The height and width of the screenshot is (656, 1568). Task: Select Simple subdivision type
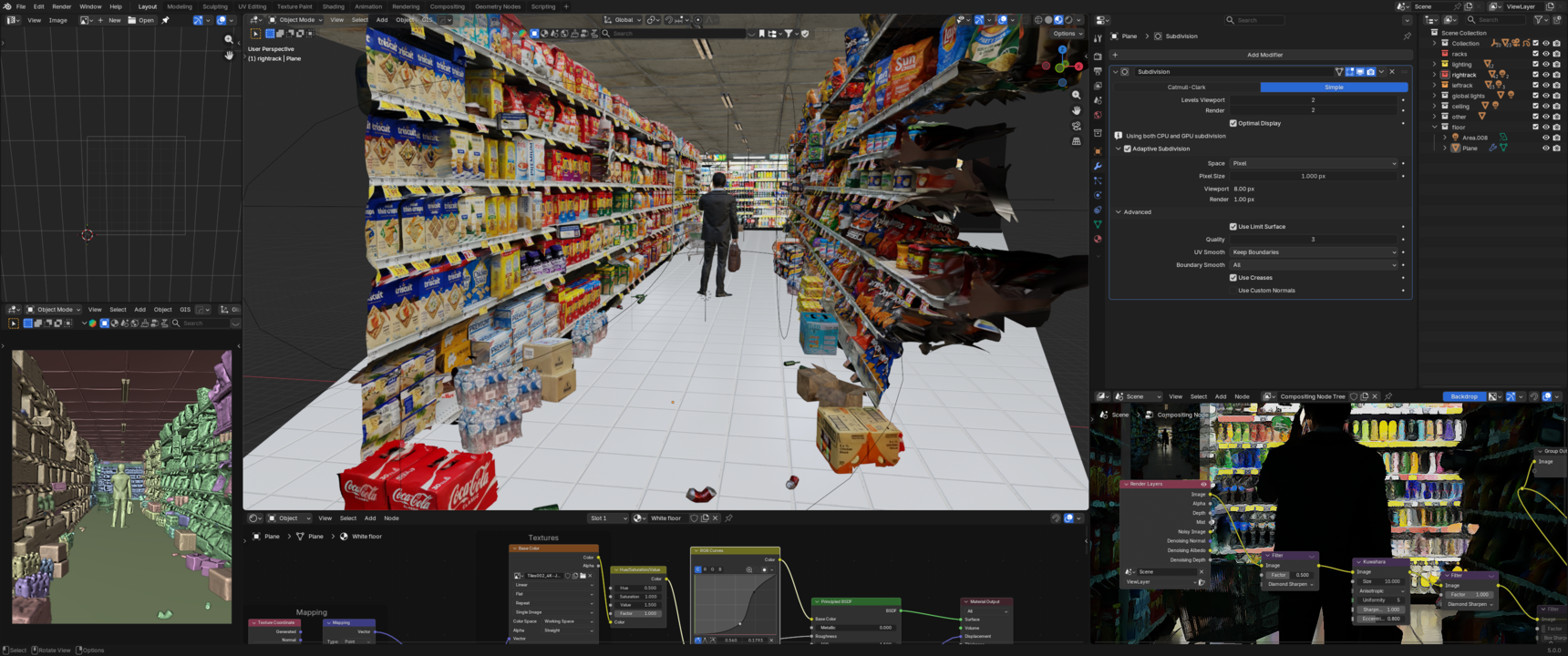pyautogui.click(x=1334, y=87)
